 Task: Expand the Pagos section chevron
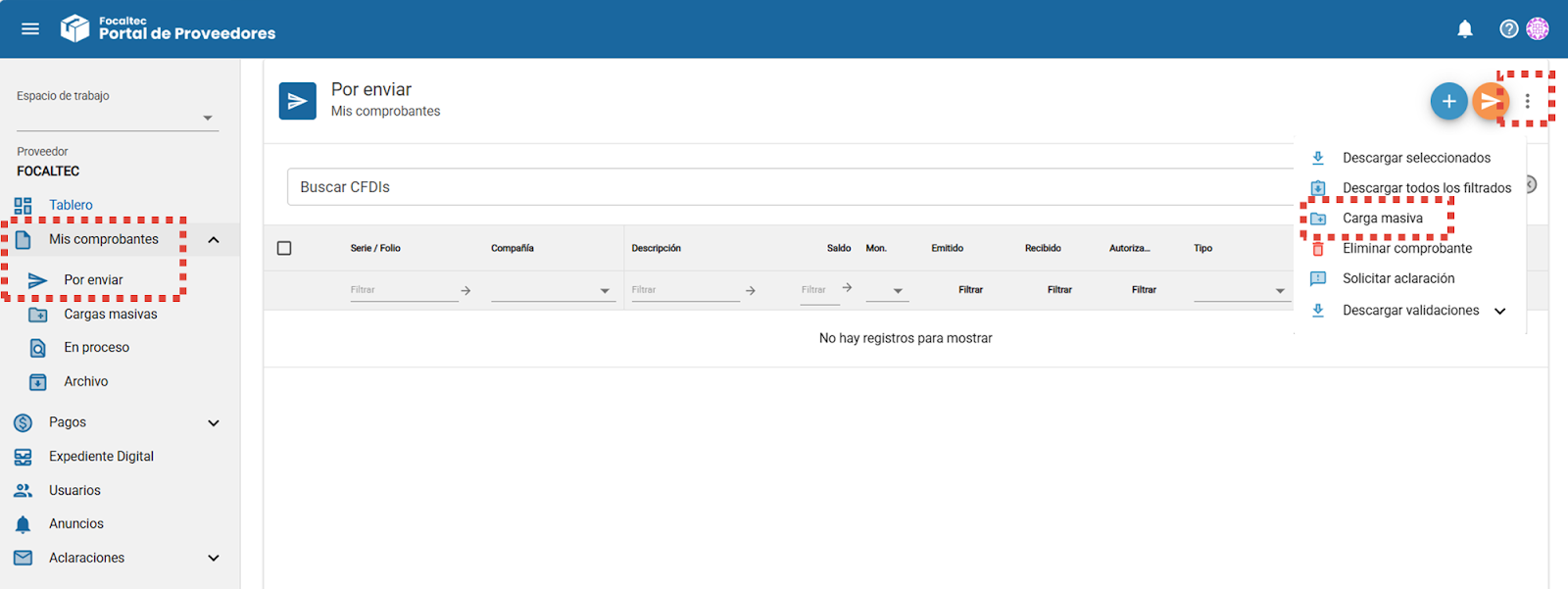point(214,423)
